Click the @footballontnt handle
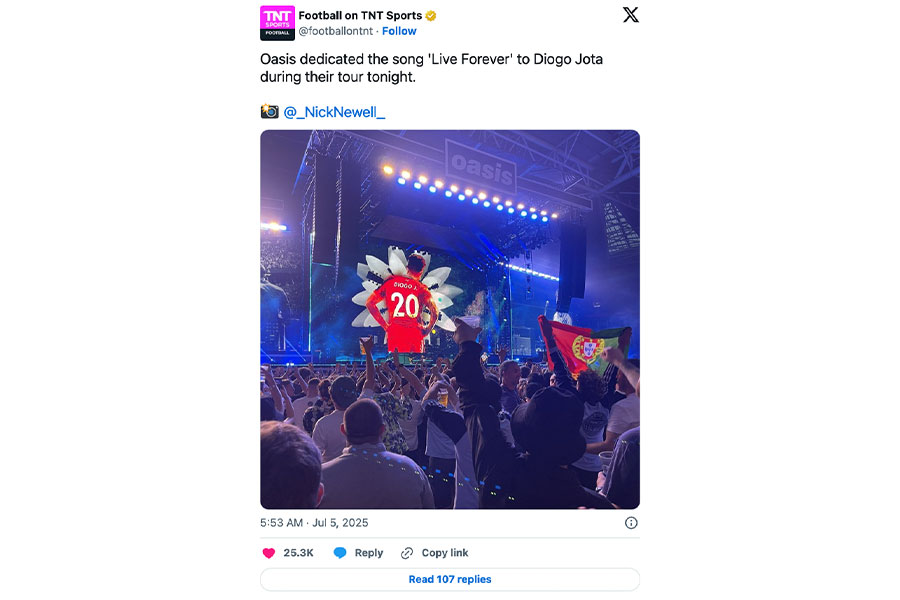Screen dimensions: 900x600 [335, 32]
